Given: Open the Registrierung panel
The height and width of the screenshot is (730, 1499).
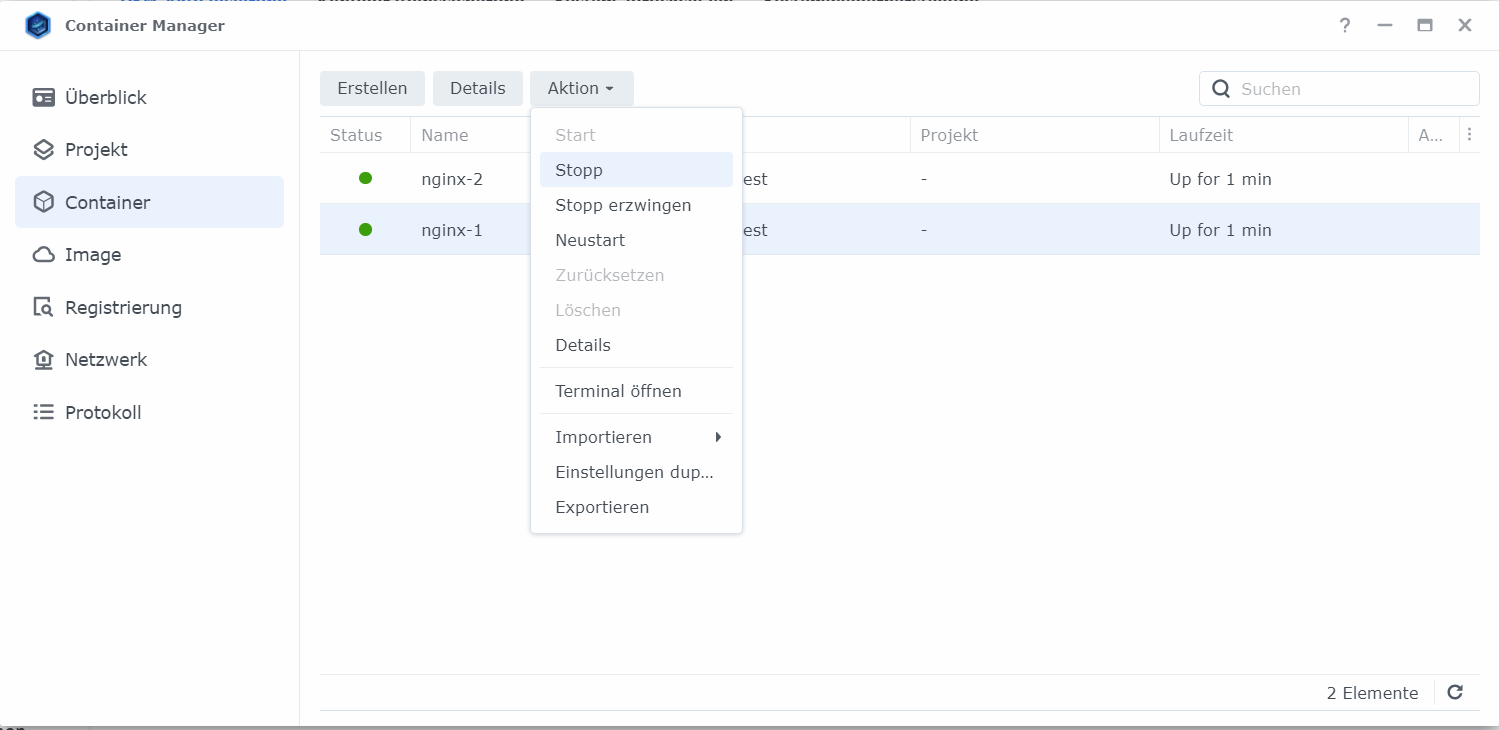Looking at the screenshot, I should 123,307.
